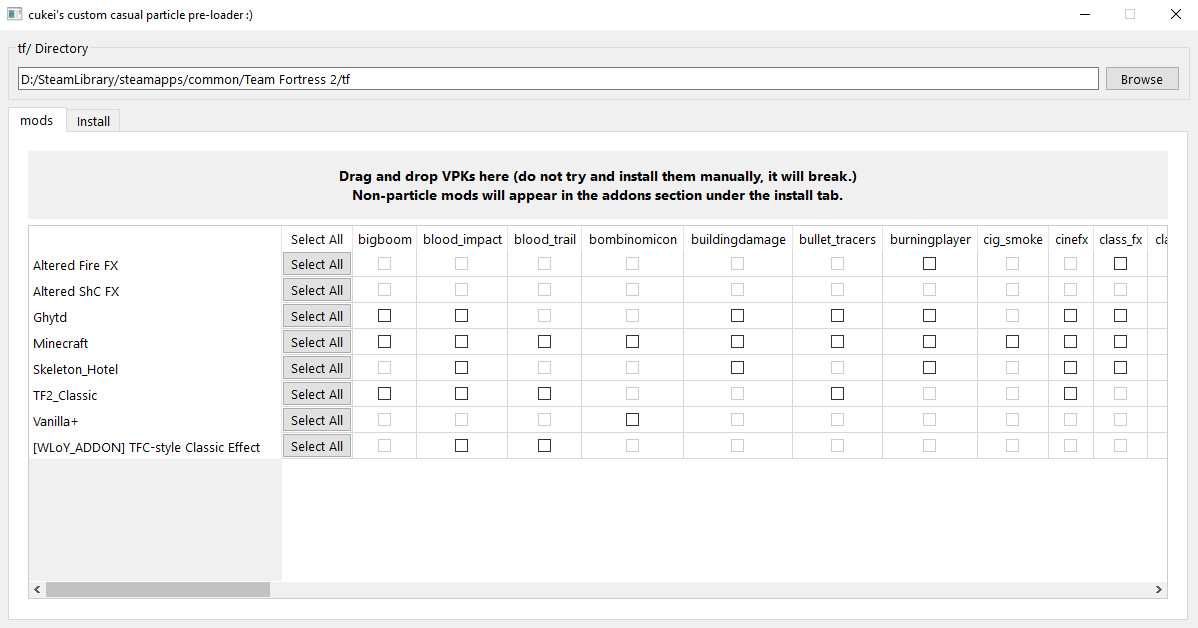Click Select All for [WLoY_ADDON] TFC-style Classic Effect
Screen dimensions: 1198x628
[317, 445]
